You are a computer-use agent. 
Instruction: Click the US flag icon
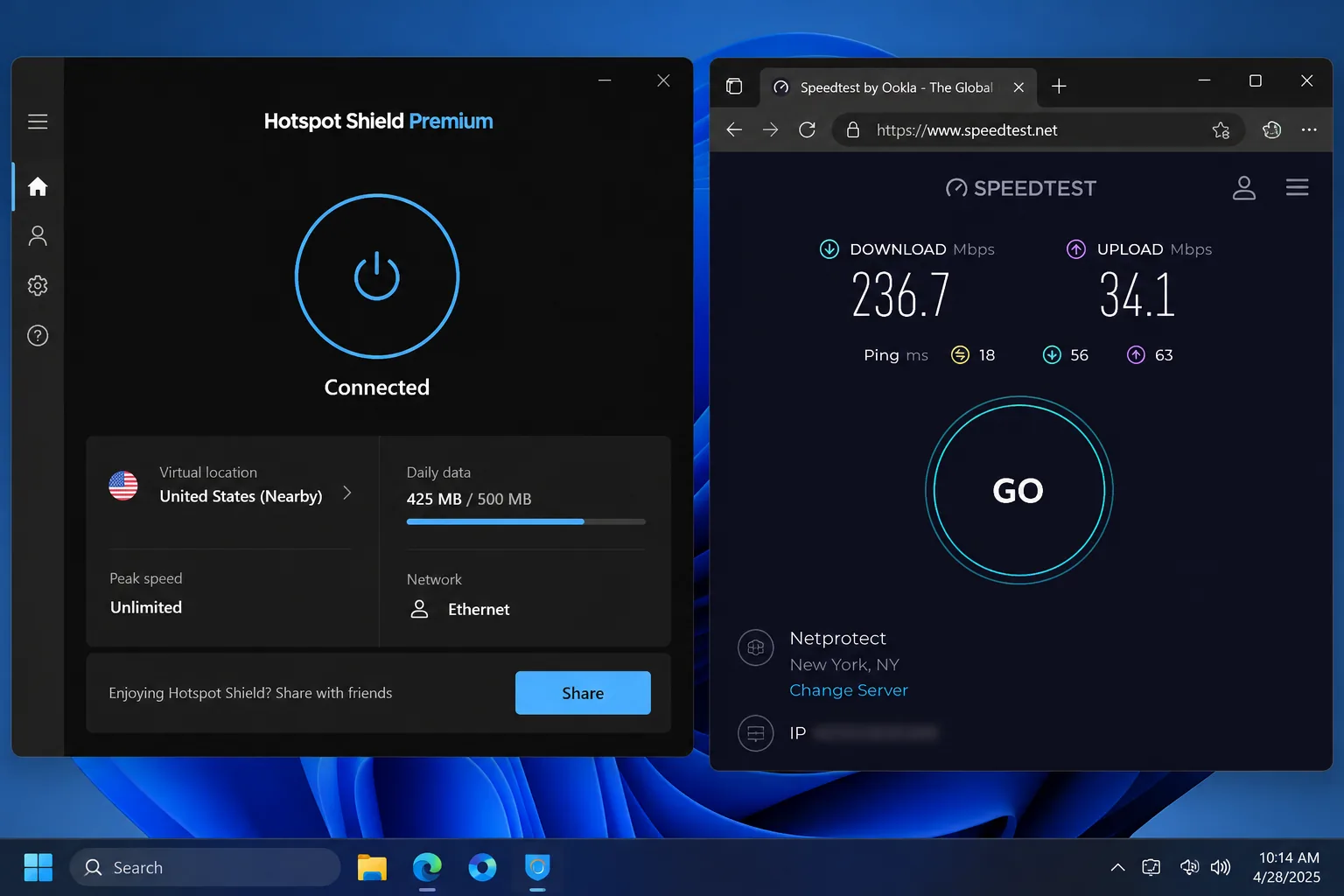pyautogui.click(x=123, y=486)
